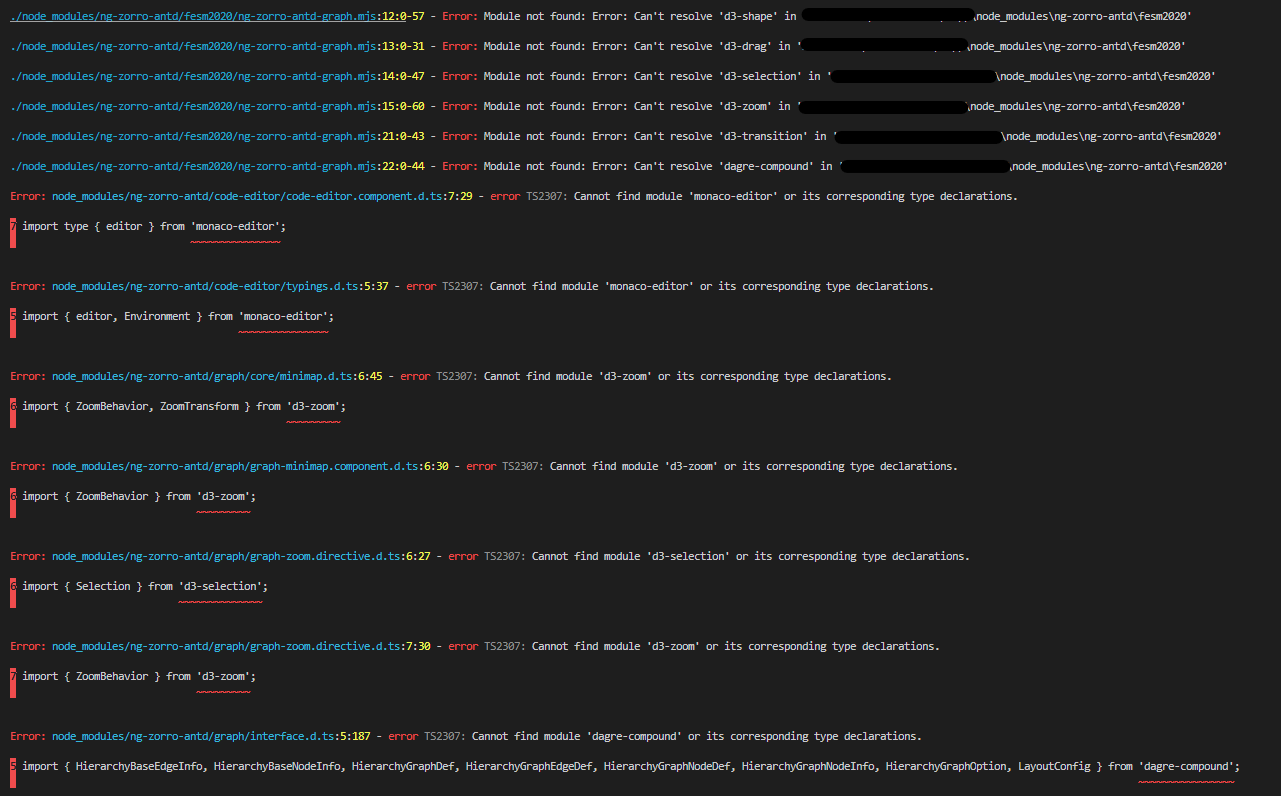Screen dimensions: 1281x796
Task: Select "Cannot find module 'monaco-editor'" on typings.d.ts line
Action: [x=594, y=286]
